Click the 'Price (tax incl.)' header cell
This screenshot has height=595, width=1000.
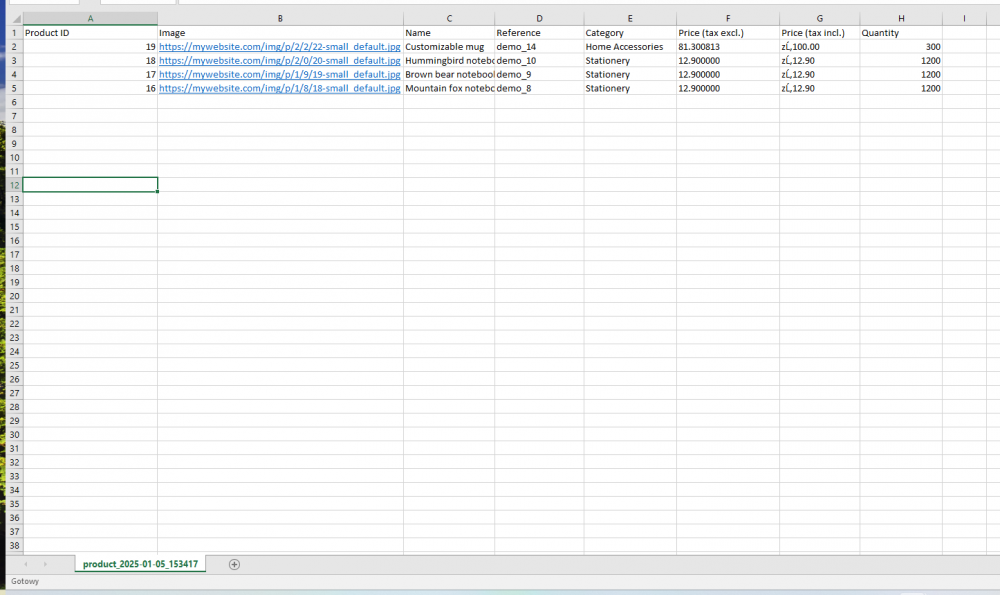[x=820, y=33]
